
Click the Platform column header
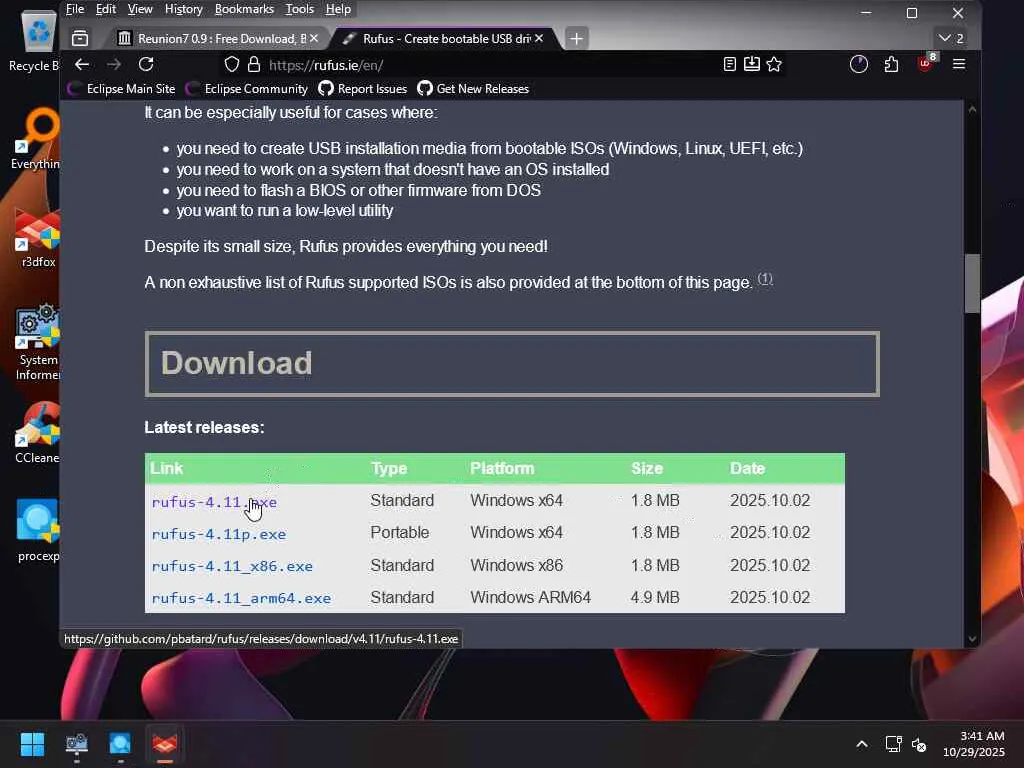pos(502,468)
